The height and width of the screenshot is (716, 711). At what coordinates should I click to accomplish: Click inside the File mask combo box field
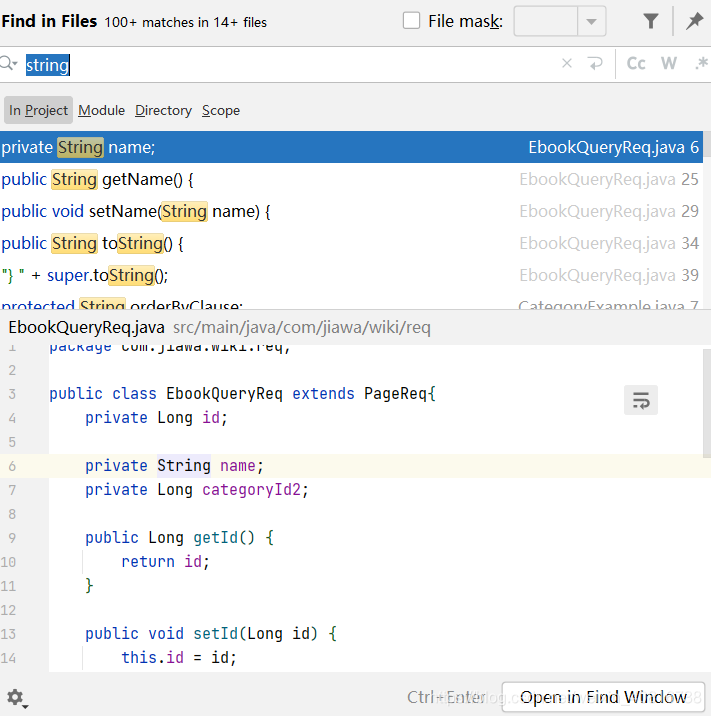(x=546, y=21)
